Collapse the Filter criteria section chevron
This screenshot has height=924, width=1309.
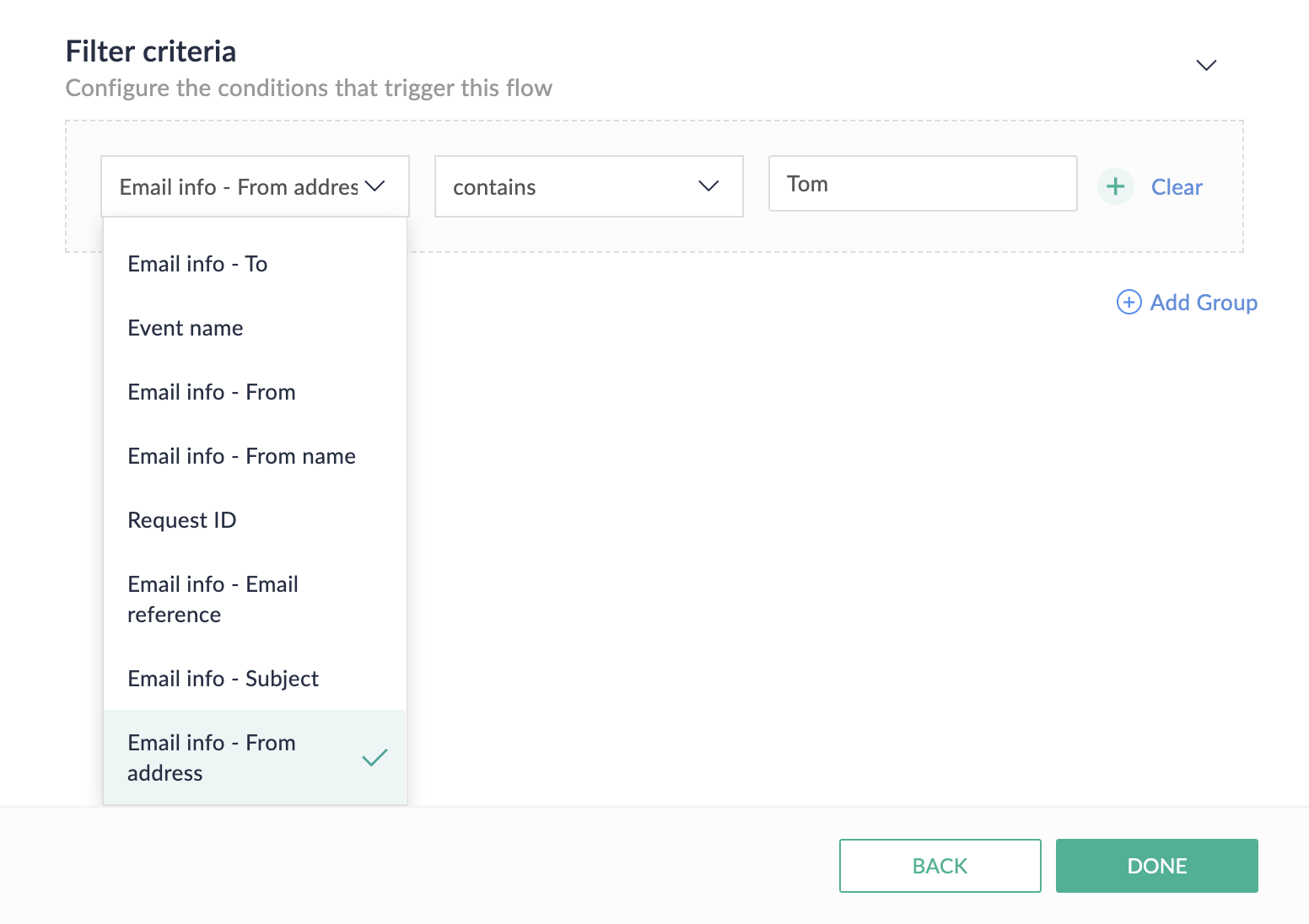point(1206,66)
